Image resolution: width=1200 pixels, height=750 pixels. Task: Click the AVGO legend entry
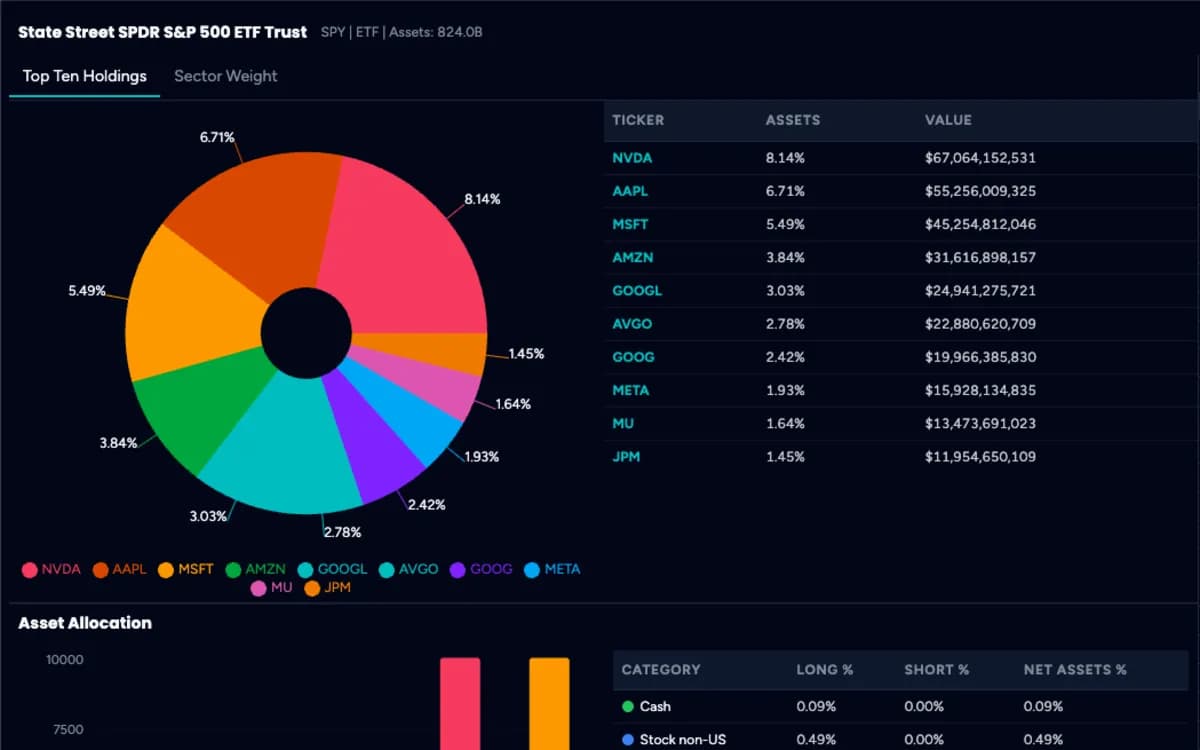(x=409, y=570)
